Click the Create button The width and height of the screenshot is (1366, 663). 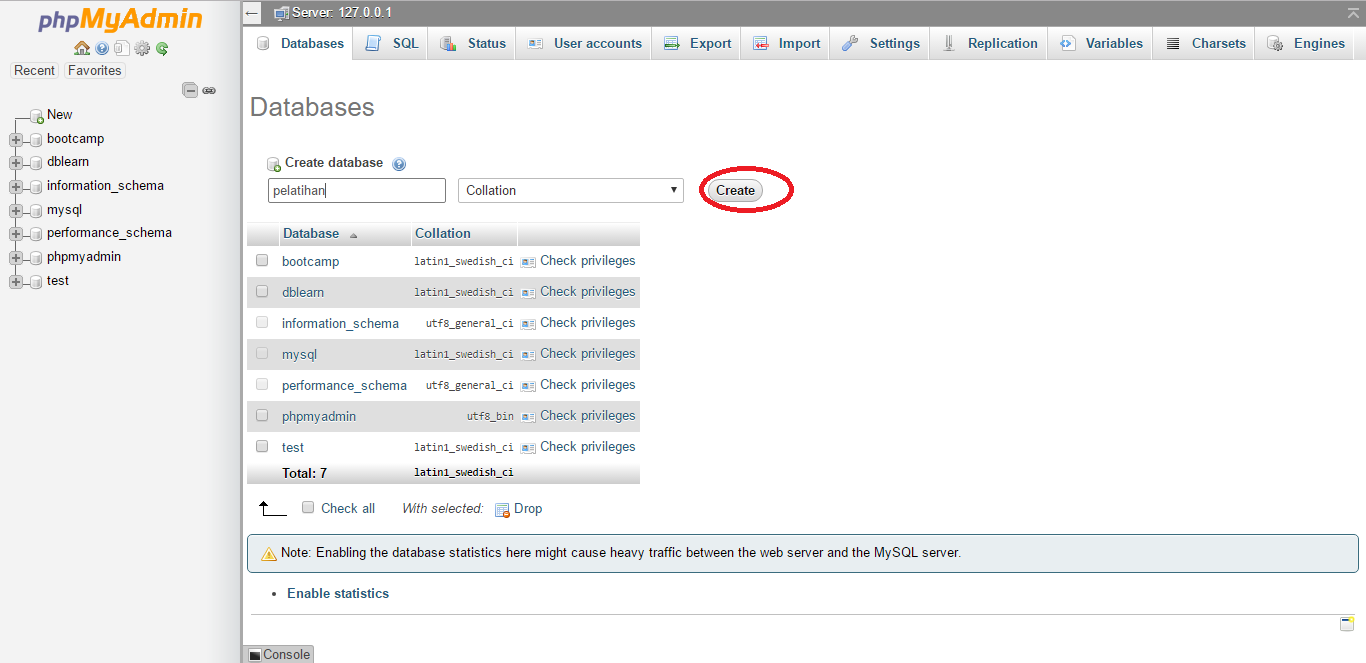pyautogui.click(x=735, y=190)
